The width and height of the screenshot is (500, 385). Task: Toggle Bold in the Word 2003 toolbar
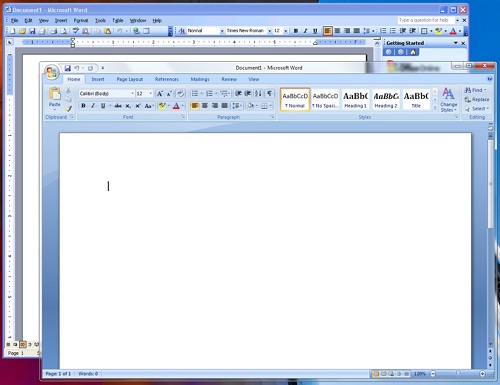pyautogui.click(x=296, y=31)
